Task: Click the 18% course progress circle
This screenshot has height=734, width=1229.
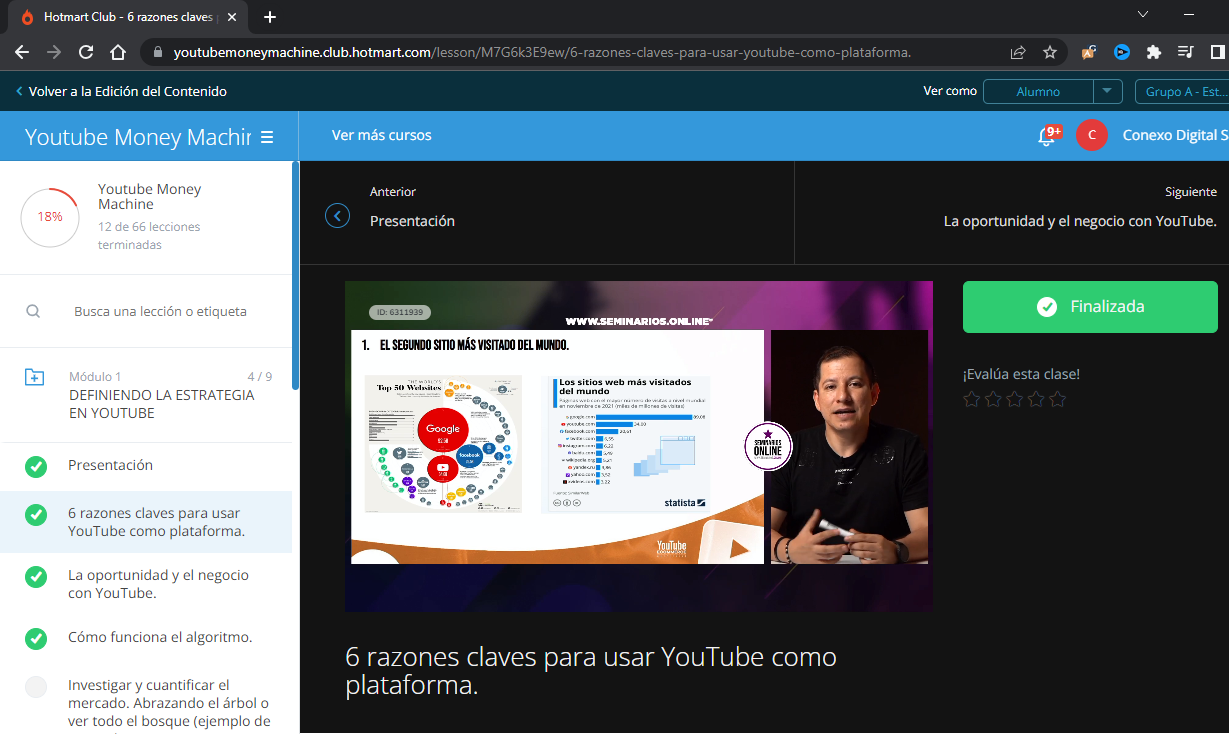Action: coord(50,217)
